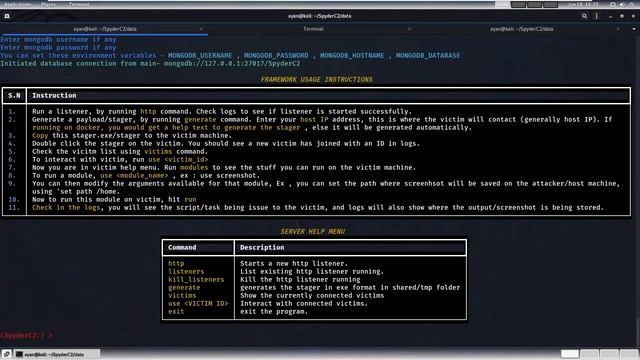Open the Places menu in the top panel
This screenshot has width=640, height=360.
[x=49, y=4]
